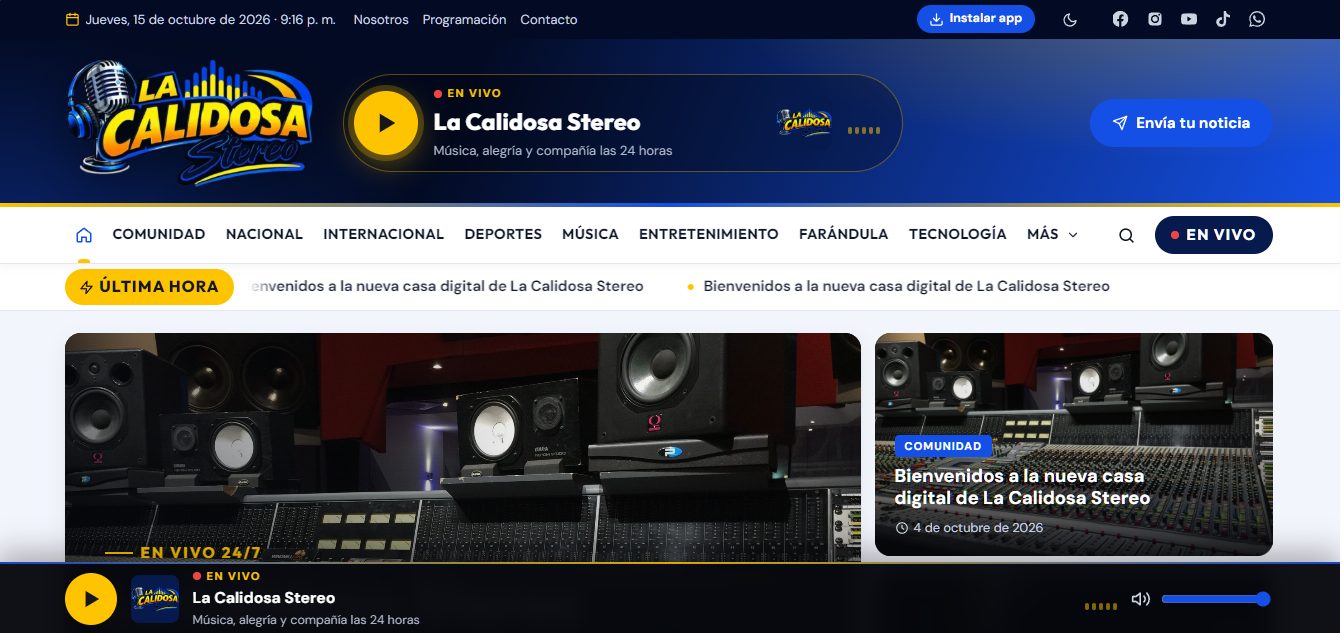This screenshot has height=633, width=1341.
Task: Open the large featured studio image
Action: click(x=463, y=447)
